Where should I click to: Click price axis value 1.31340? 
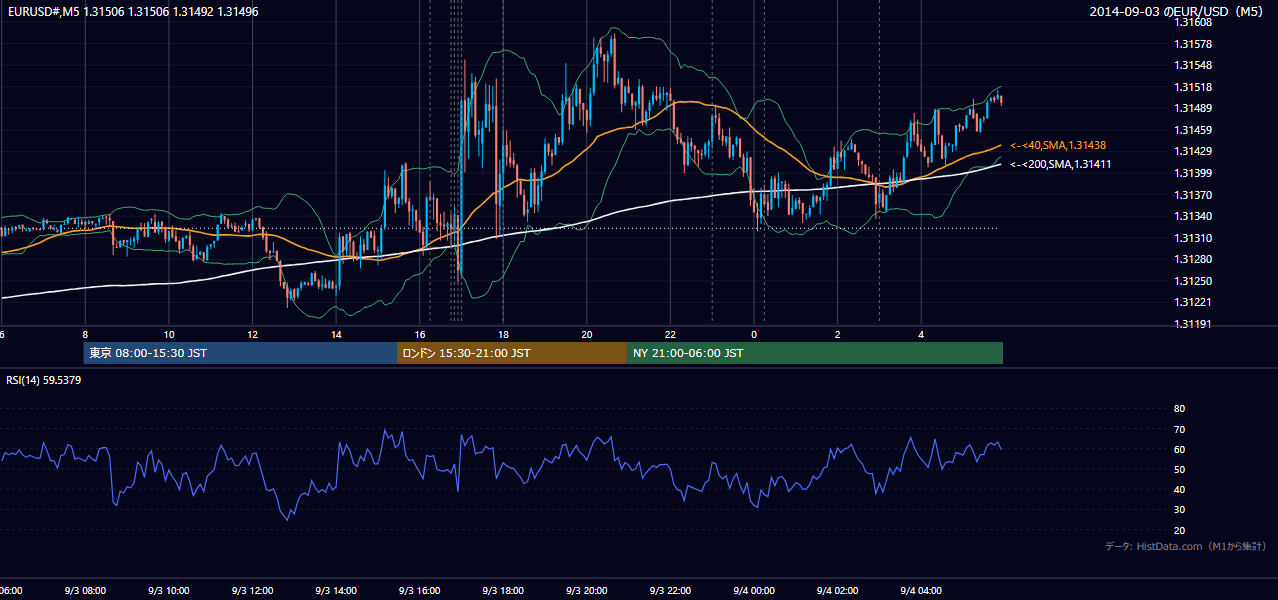[x=1194, y=216]
